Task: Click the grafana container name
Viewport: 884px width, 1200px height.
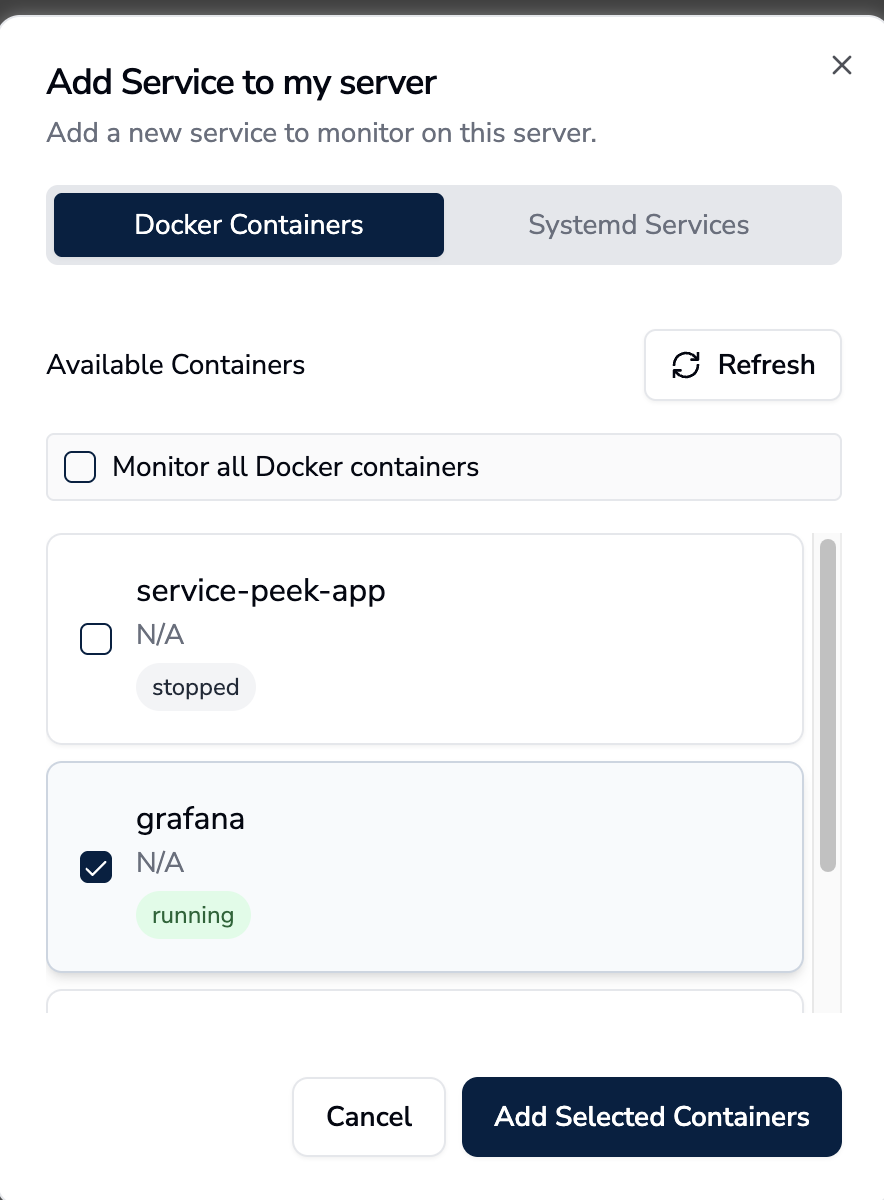Action: pos(191,819)
